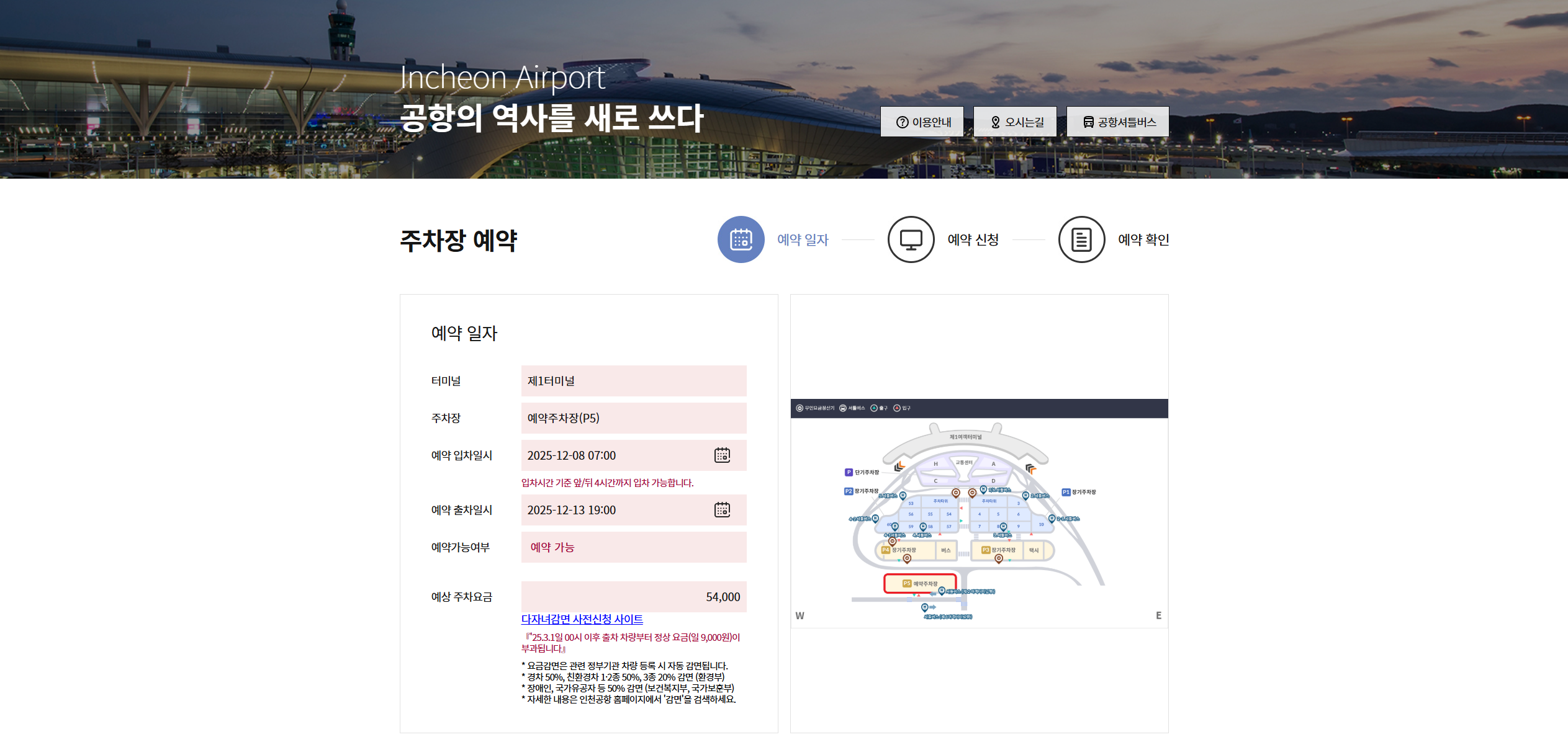This screenshot has height=755, width=1568.
Task: Click the P5 예약주차장 highlighted map area
Action: coord(920,584)
